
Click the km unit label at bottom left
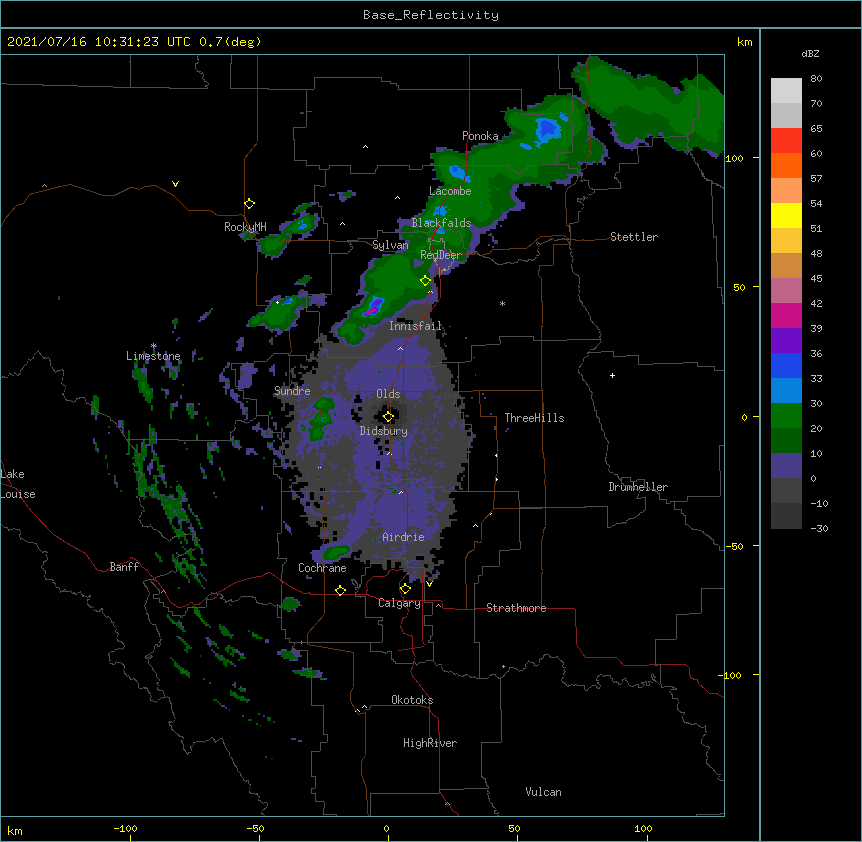[15, 830]
